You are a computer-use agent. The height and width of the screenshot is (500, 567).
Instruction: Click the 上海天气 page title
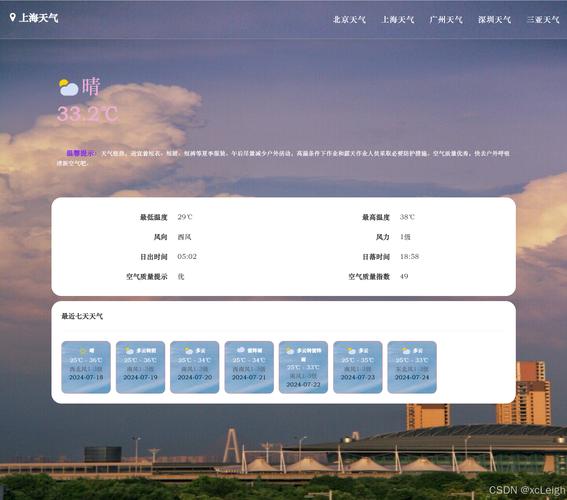(x=38, y=18)
